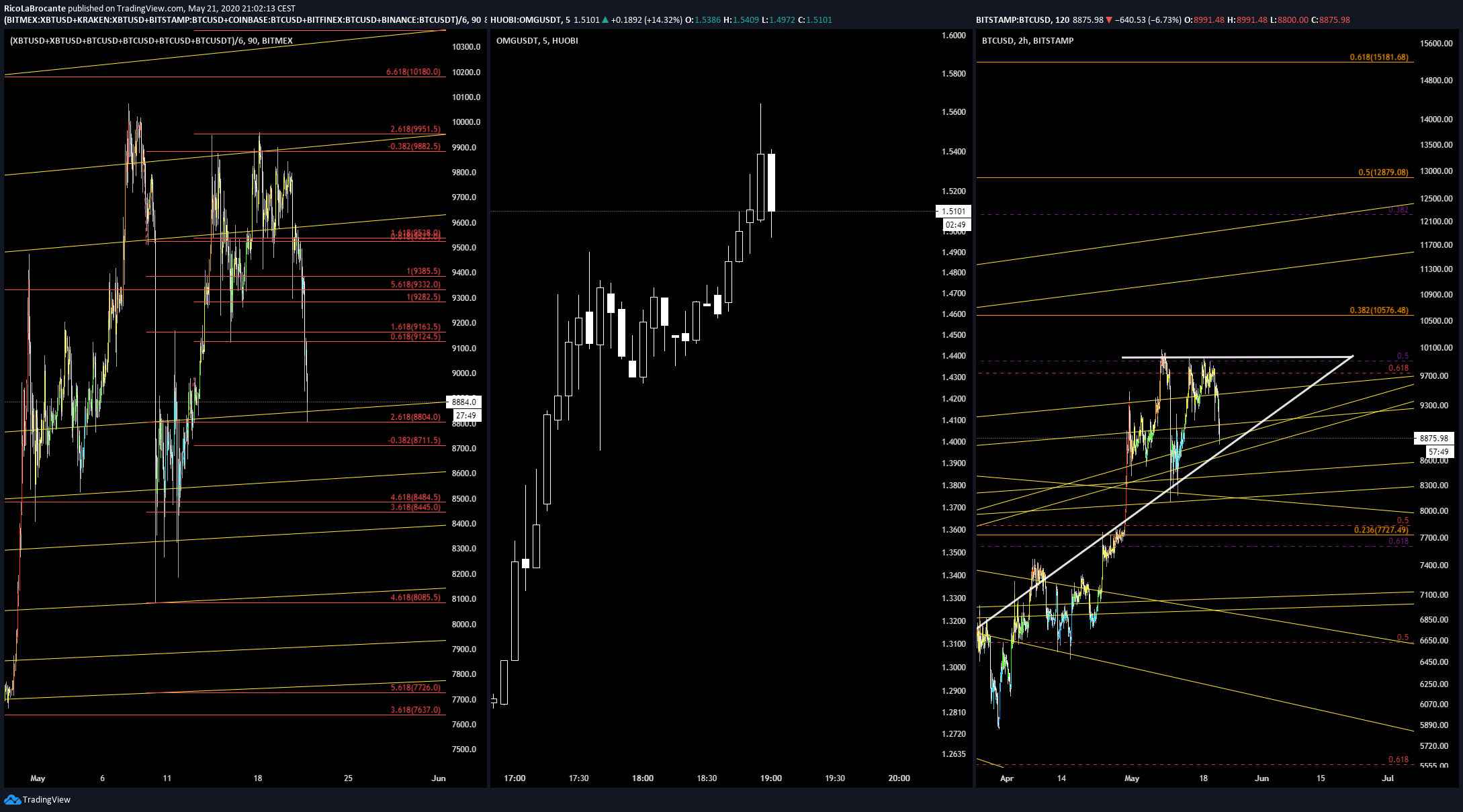Select the 1.618(9163.5) Fibonacci label
Viewport: 1463px width, 812px height.
415,327
